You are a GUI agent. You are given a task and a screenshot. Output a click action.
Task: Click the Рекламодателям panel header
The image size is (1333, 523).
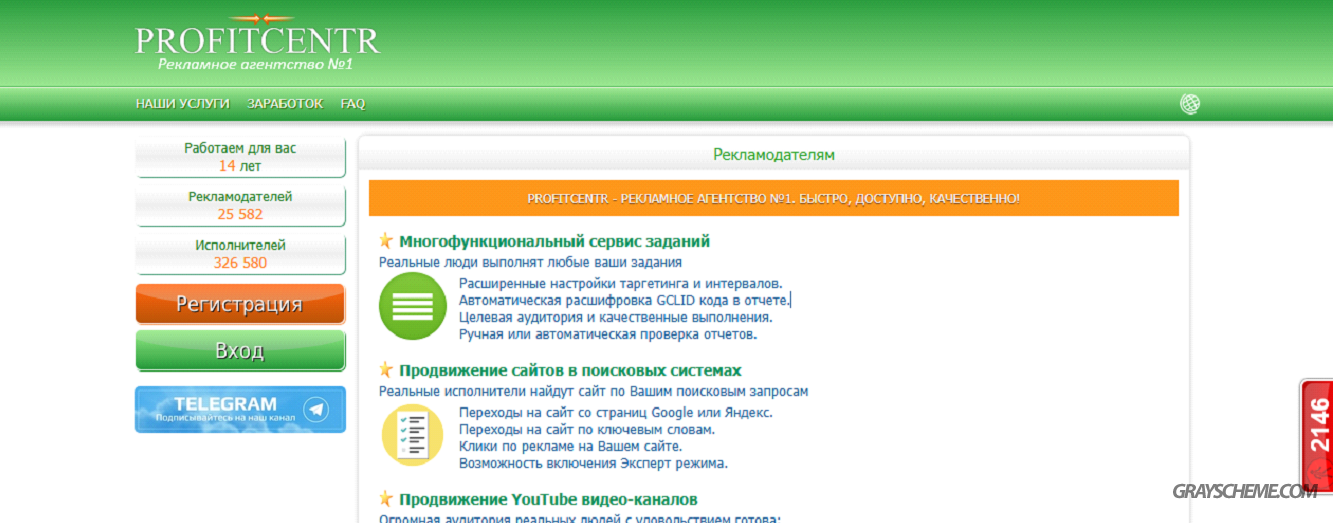773,154
